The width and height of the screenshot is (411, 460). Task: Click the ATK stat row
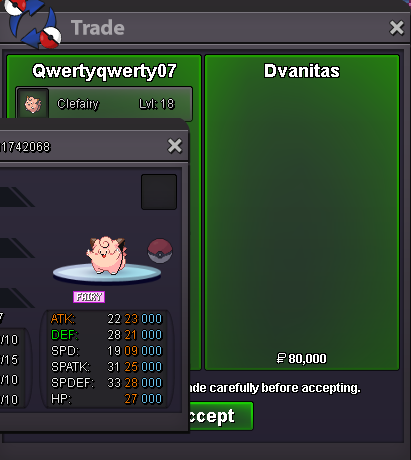click(x=106, y=319)
